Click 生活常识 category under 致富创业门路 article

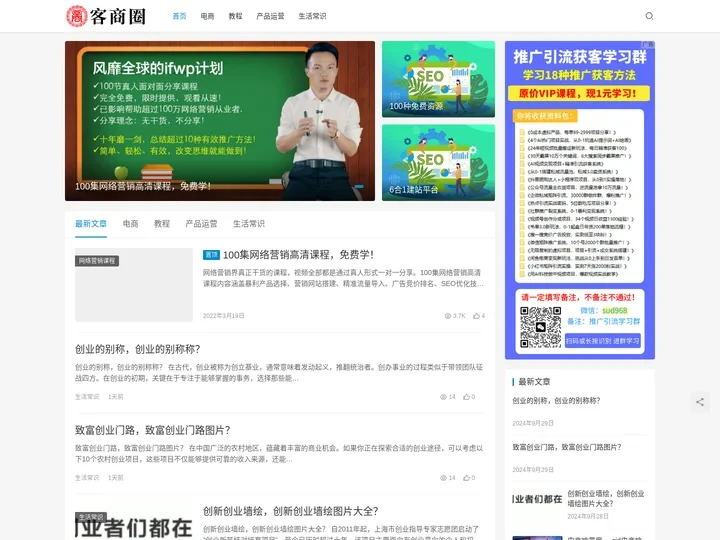click(x=87, y=478)
